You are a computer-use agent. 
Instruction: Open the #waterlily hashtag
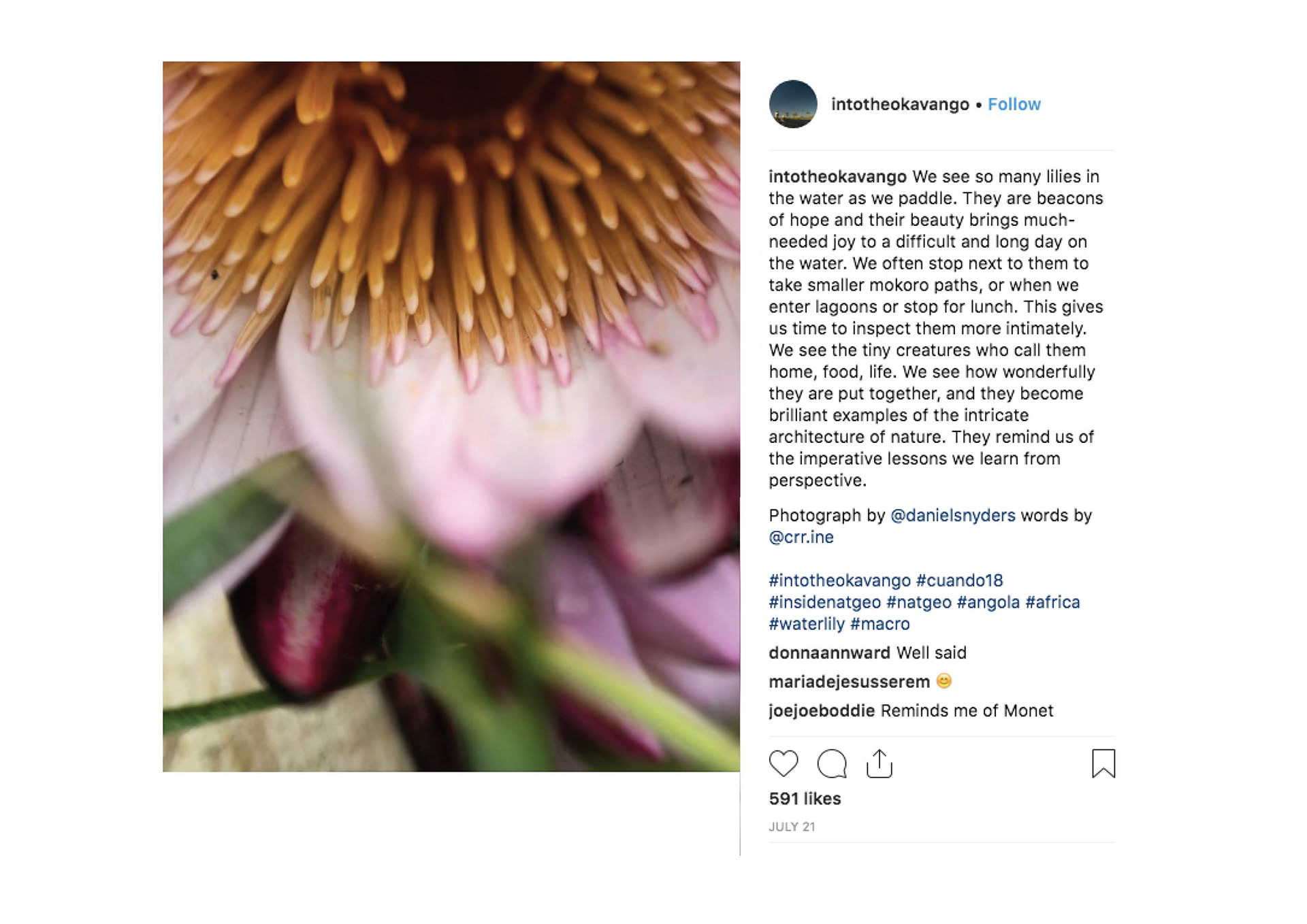(807, 624)
